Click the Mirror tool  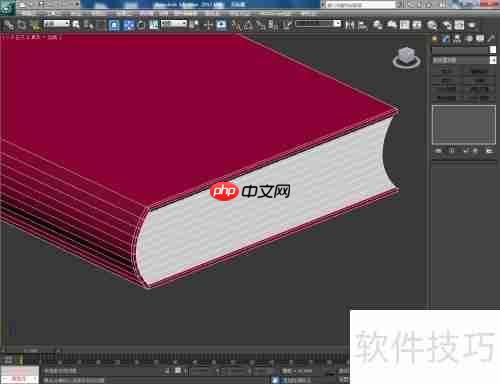[349, 25]
